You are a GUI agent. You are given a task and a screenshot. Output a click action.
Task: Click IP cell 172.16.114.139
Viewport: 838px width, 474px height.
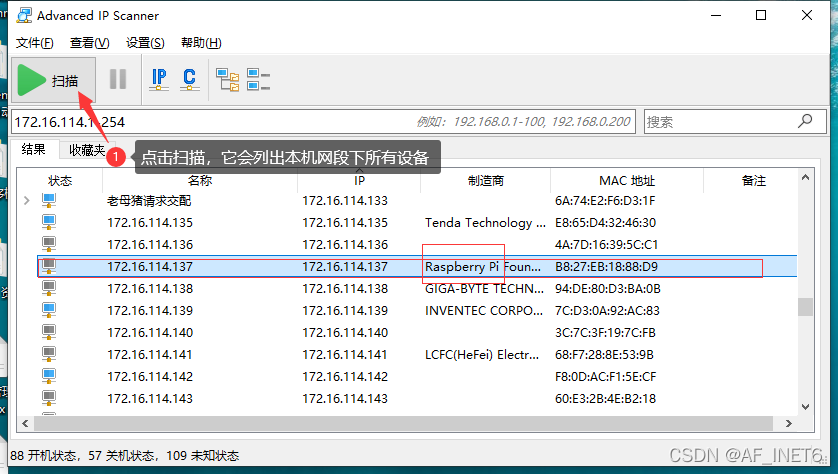[345, 310]
